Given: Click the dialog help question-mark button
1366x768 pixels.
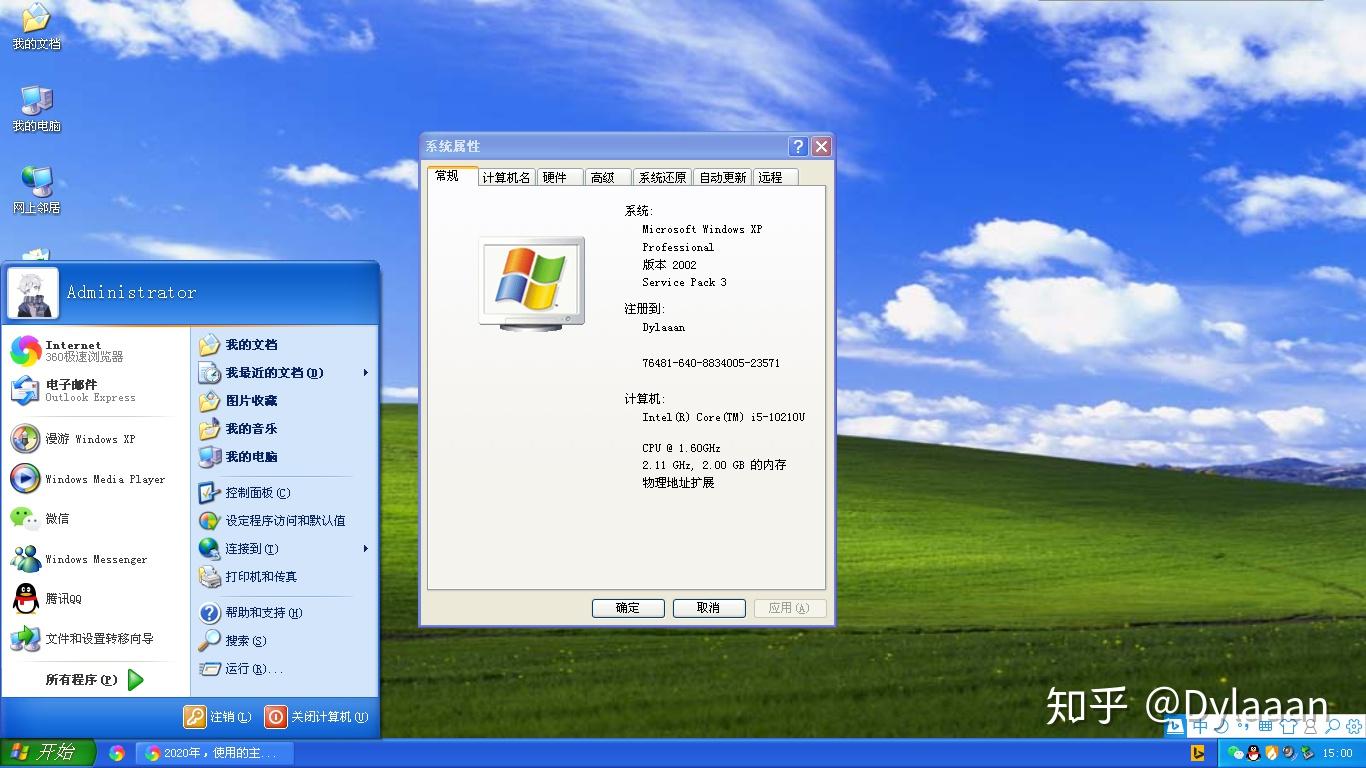Looking at the screenshot, I should [798, 147].
